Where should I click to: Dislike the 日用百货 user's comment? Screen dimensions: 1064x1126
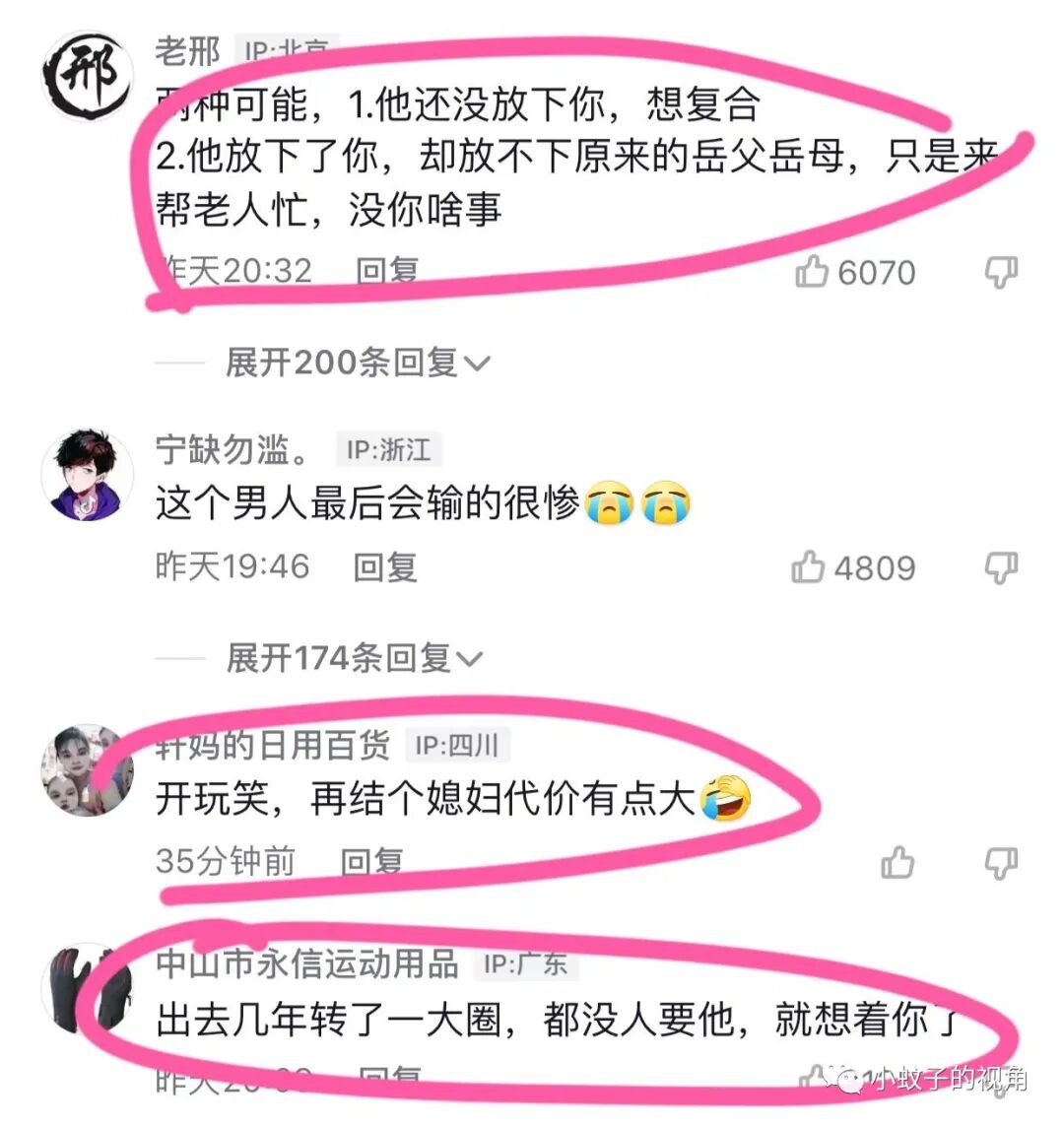click(1001, 863)
